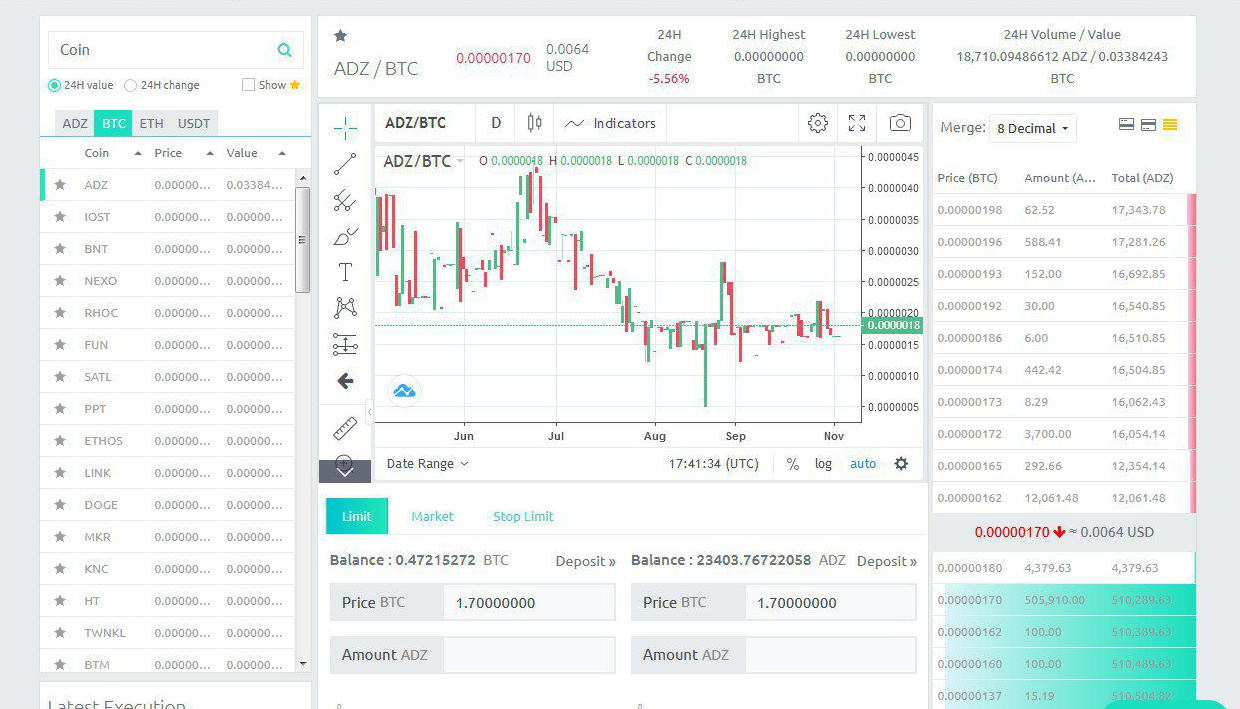Image resolution: width=1240 pixels, height=709 pixels.
Task: Click sell order at price 0.00000198
Action: coord(1064,210)
